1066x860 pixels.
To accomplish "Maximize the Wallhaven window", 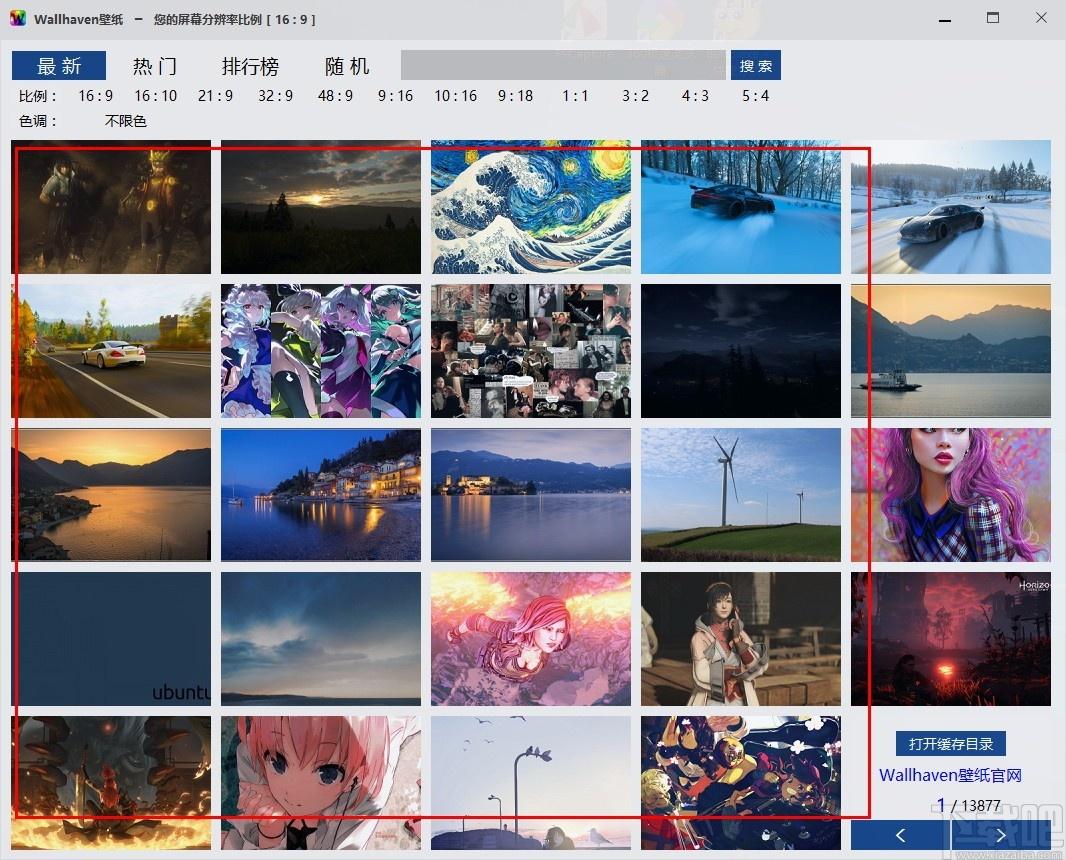I will click(993, 18).
